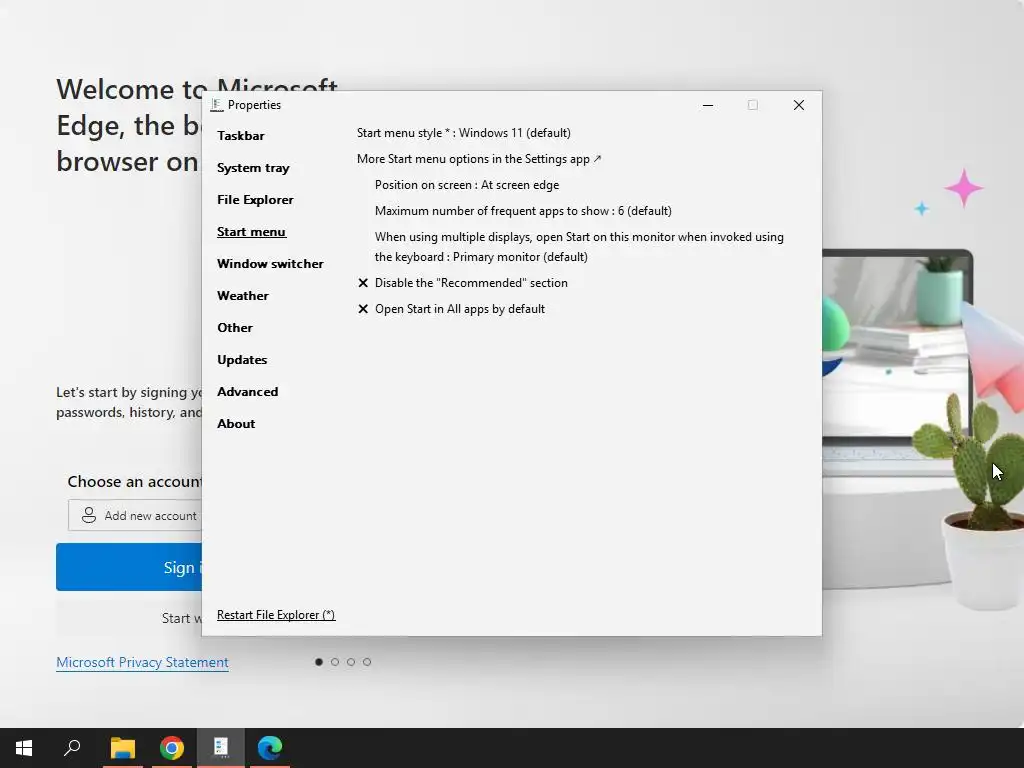The height and width of the screenshot is (768, 1024).
Task: Open the Window switcher section
Action: click(270, 264)
